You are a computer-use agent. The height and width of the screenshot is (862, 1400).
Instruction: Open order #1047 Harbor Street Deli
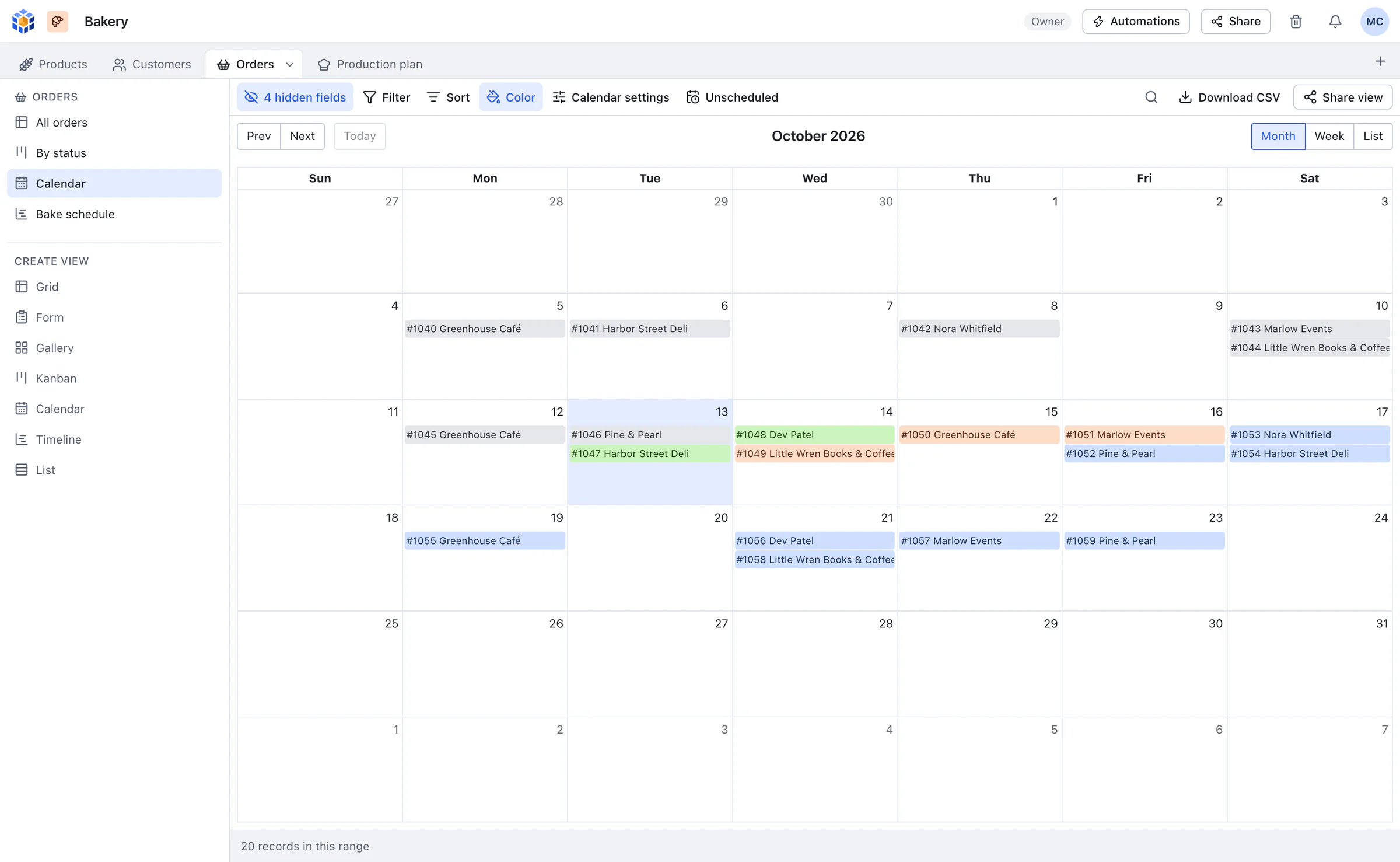click(x=650, y=453)
